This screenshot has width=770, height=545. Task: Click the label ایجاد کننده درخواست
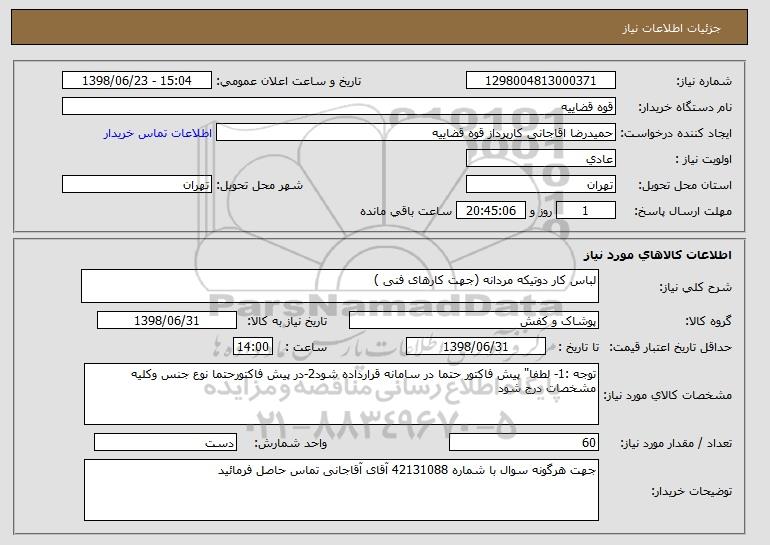(676, 133)
